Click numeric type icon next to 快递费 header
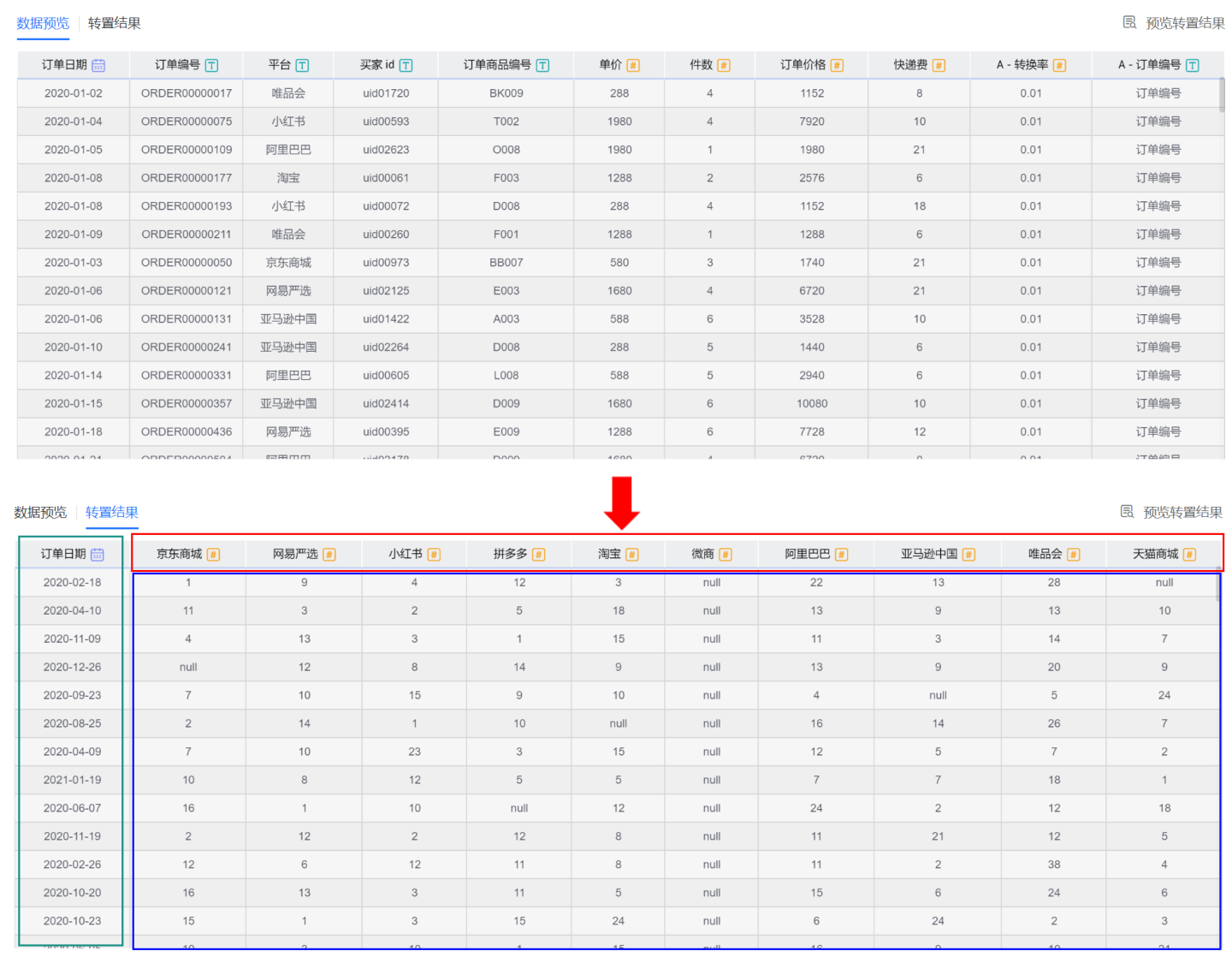 click(939, 66)
